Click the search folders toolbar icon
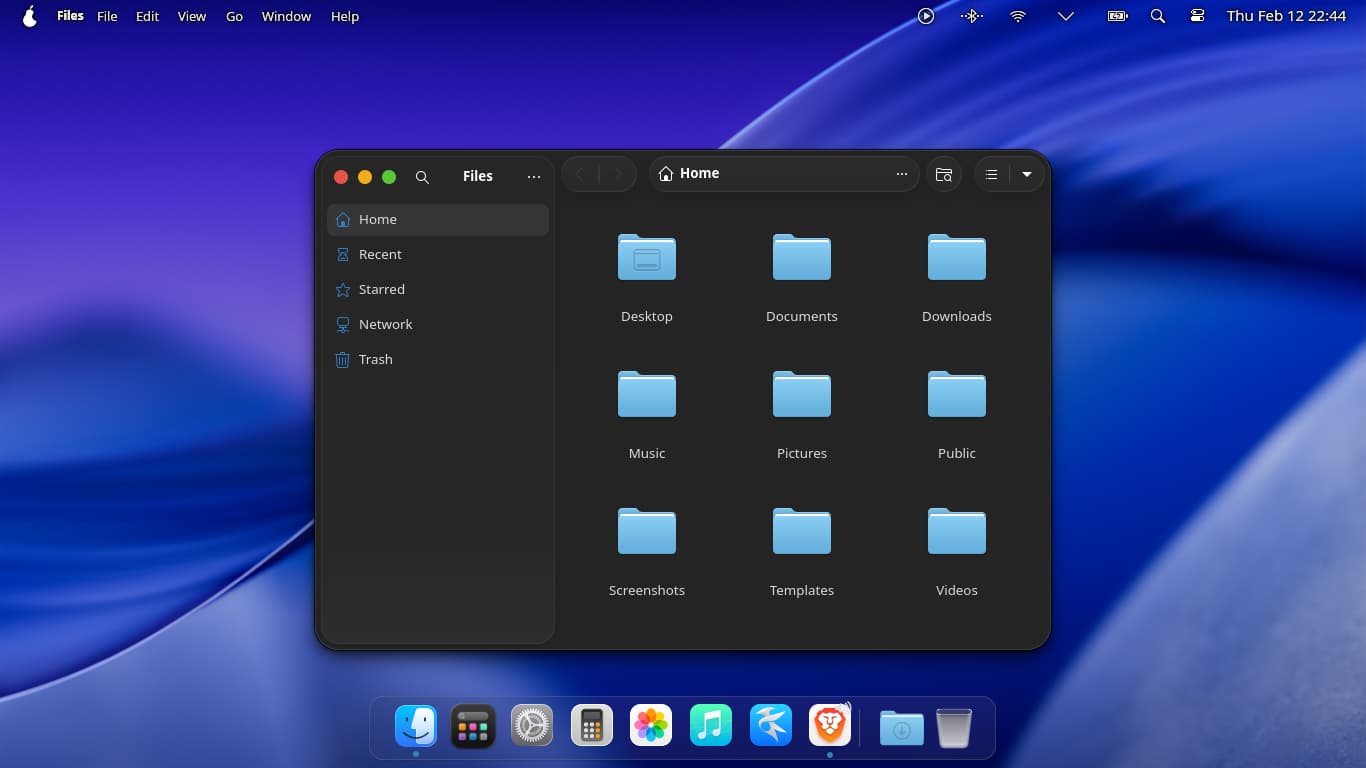The width and height of the screenshot is (1366, 768). (x=944, y=174)
